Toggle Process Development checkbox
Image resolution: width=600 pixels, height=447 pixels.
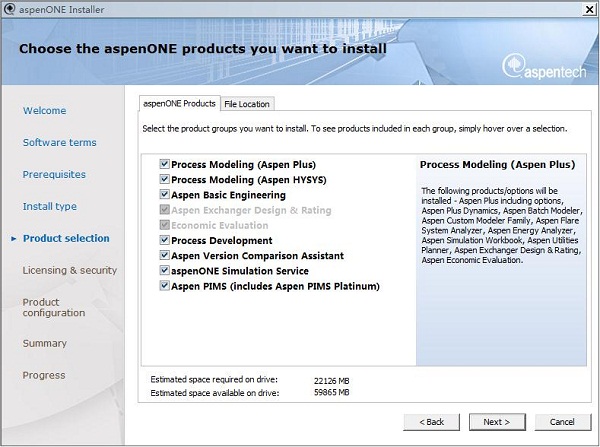(x=164, y=240)
